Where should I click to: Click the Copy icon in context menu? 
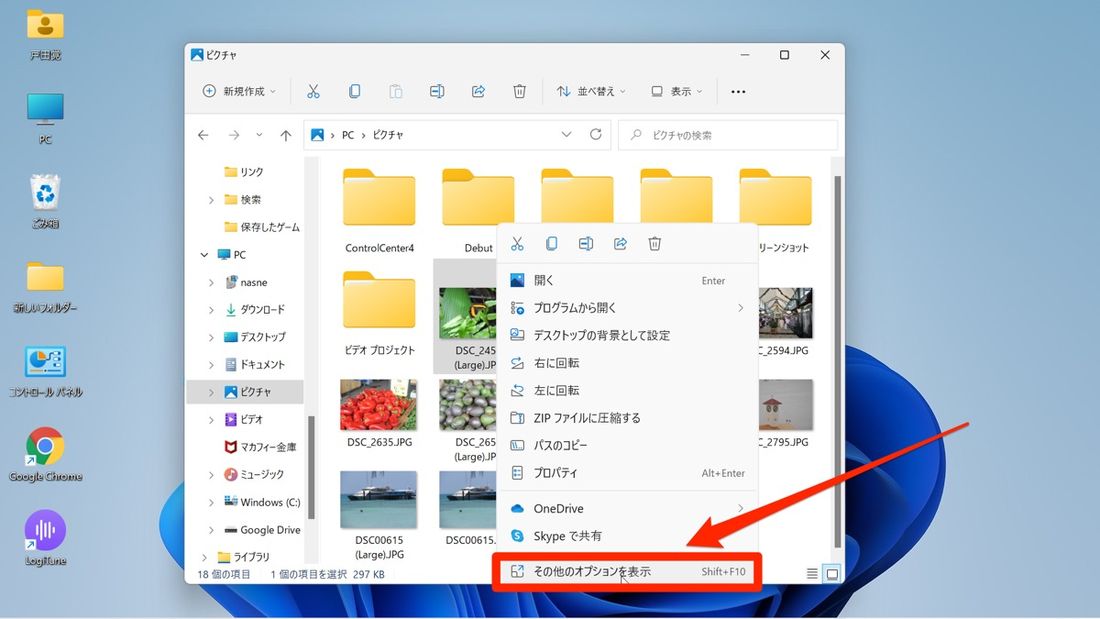tap(551, 244)
